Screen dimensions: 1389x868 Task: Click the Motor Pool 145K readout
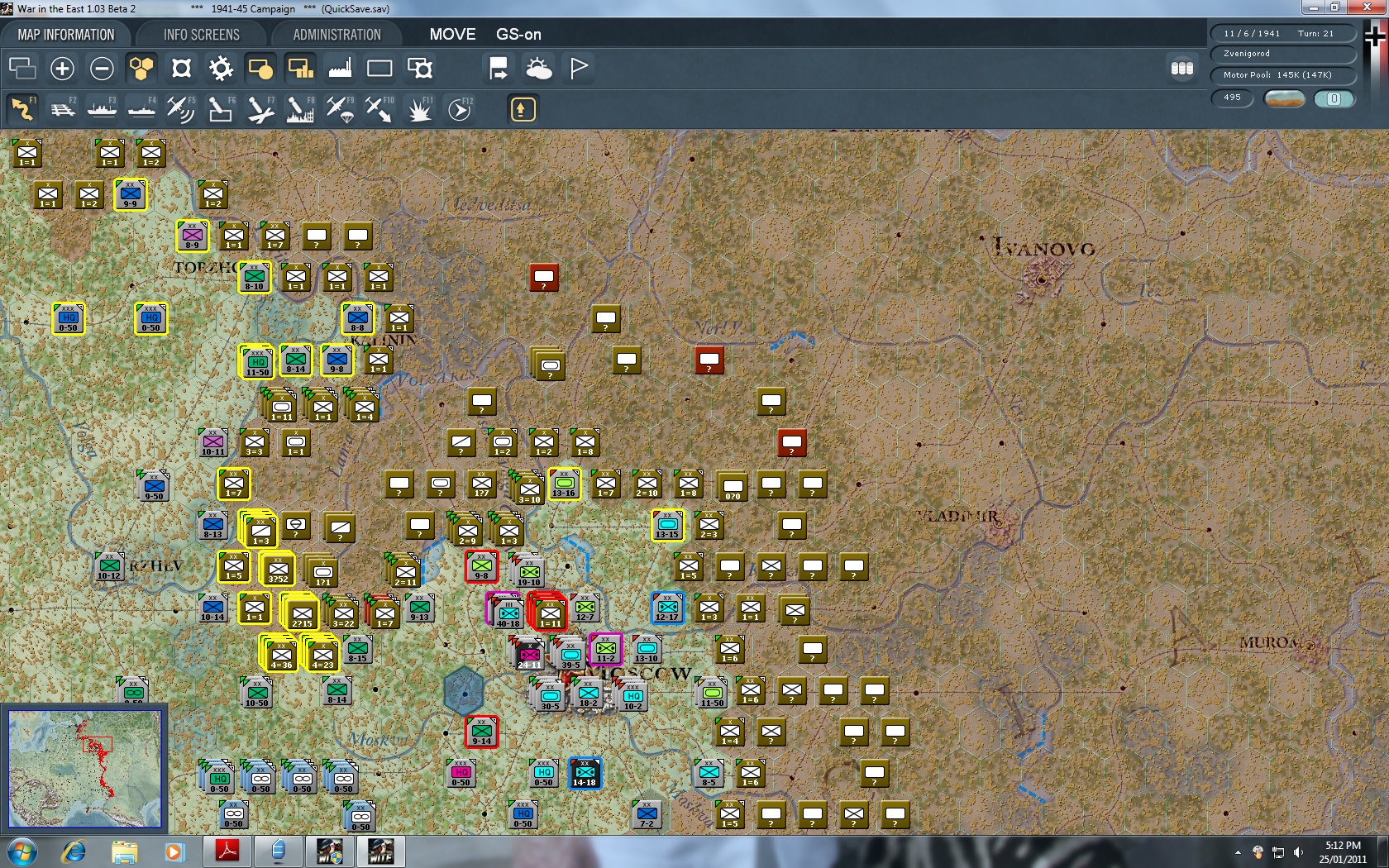click(1283, 75)
